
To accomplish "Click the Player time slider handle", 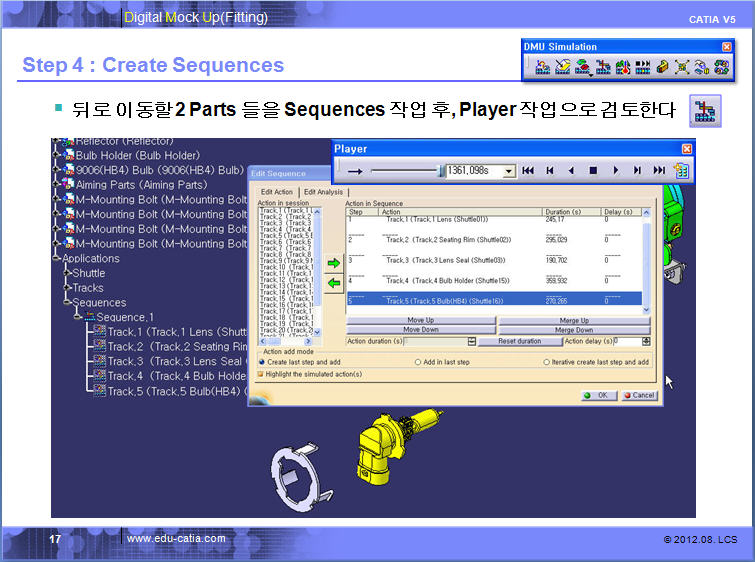I will point(439,171).
